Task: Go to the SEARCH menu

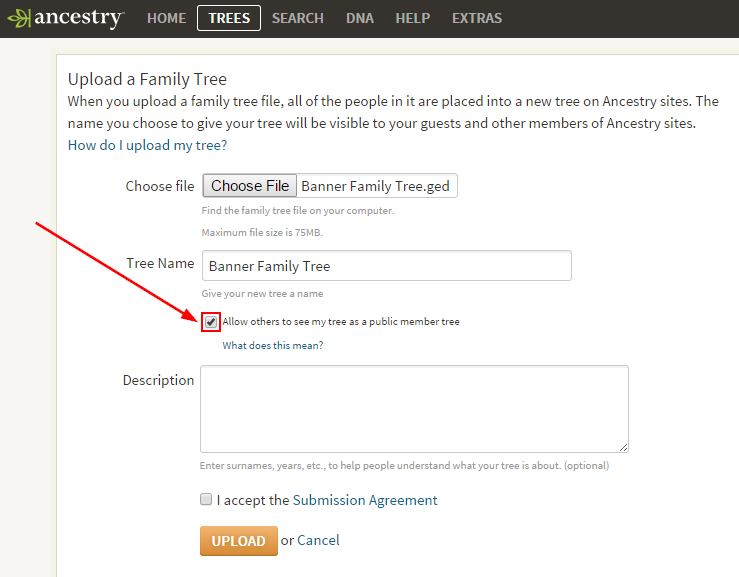Action: click(297, 18)
